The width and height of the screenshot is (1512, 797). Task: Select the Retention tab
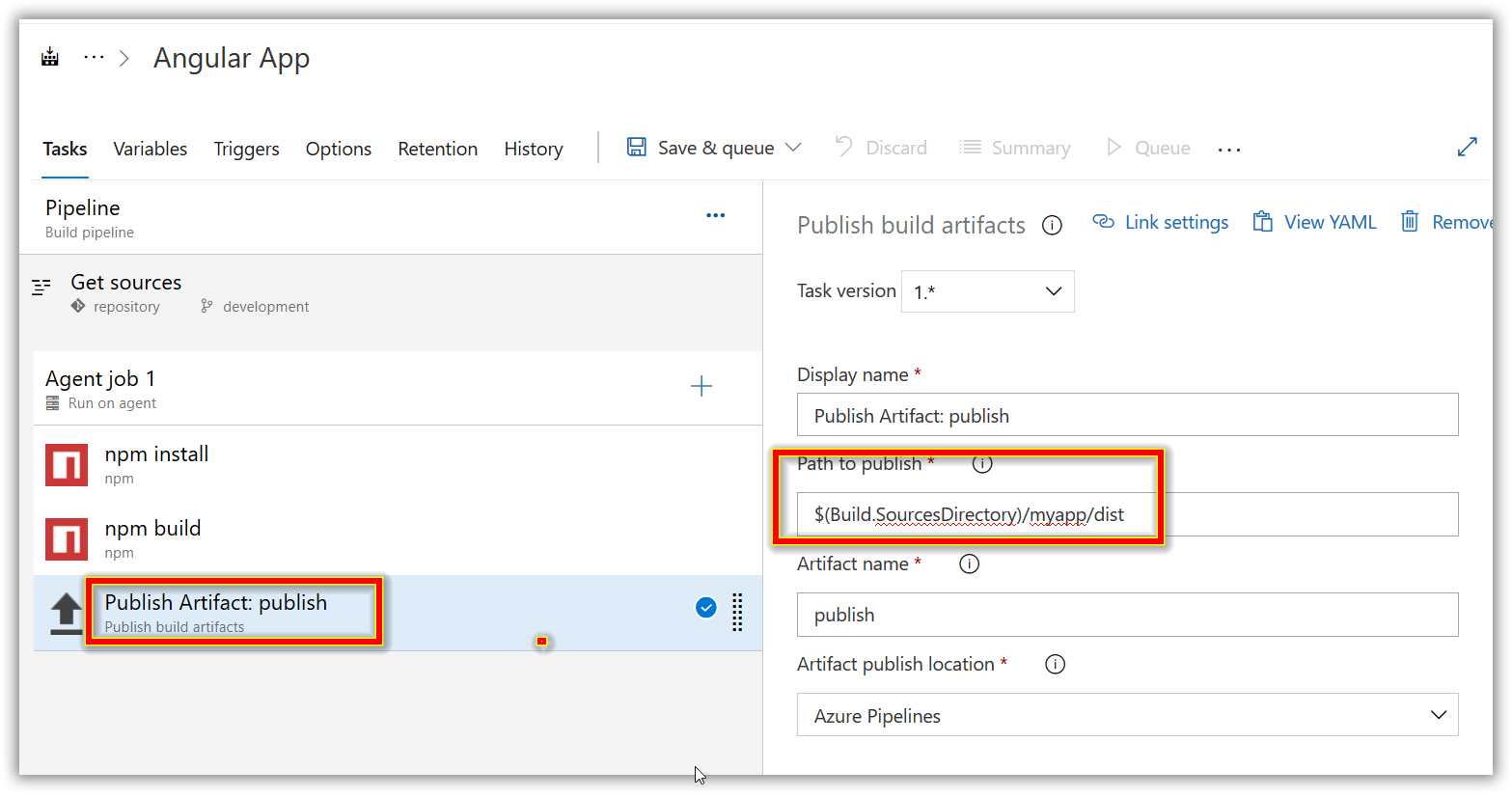pos(438,149)
